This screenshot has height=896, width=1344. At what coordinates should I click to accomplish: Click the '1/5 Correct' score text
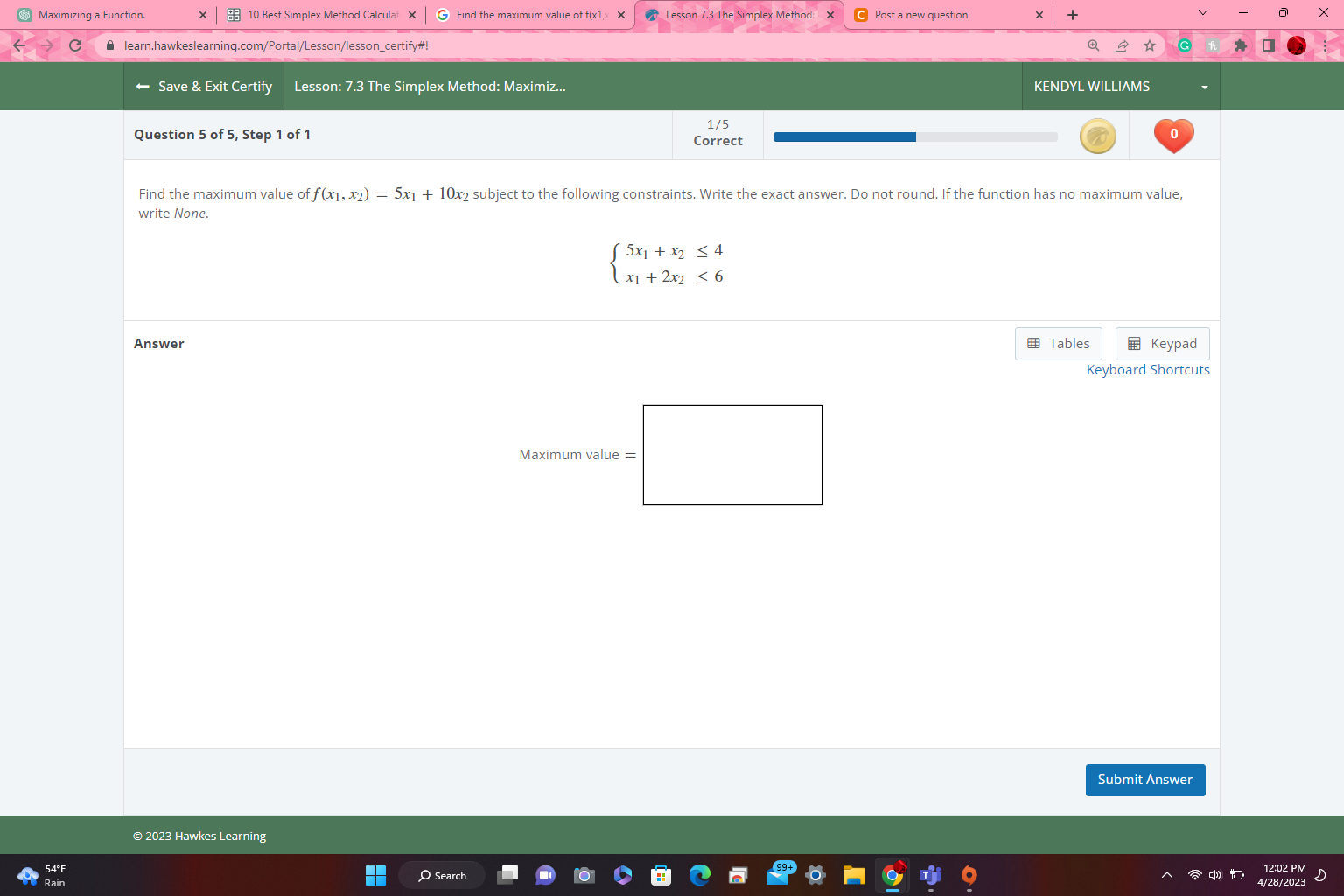tap(717, 133)
